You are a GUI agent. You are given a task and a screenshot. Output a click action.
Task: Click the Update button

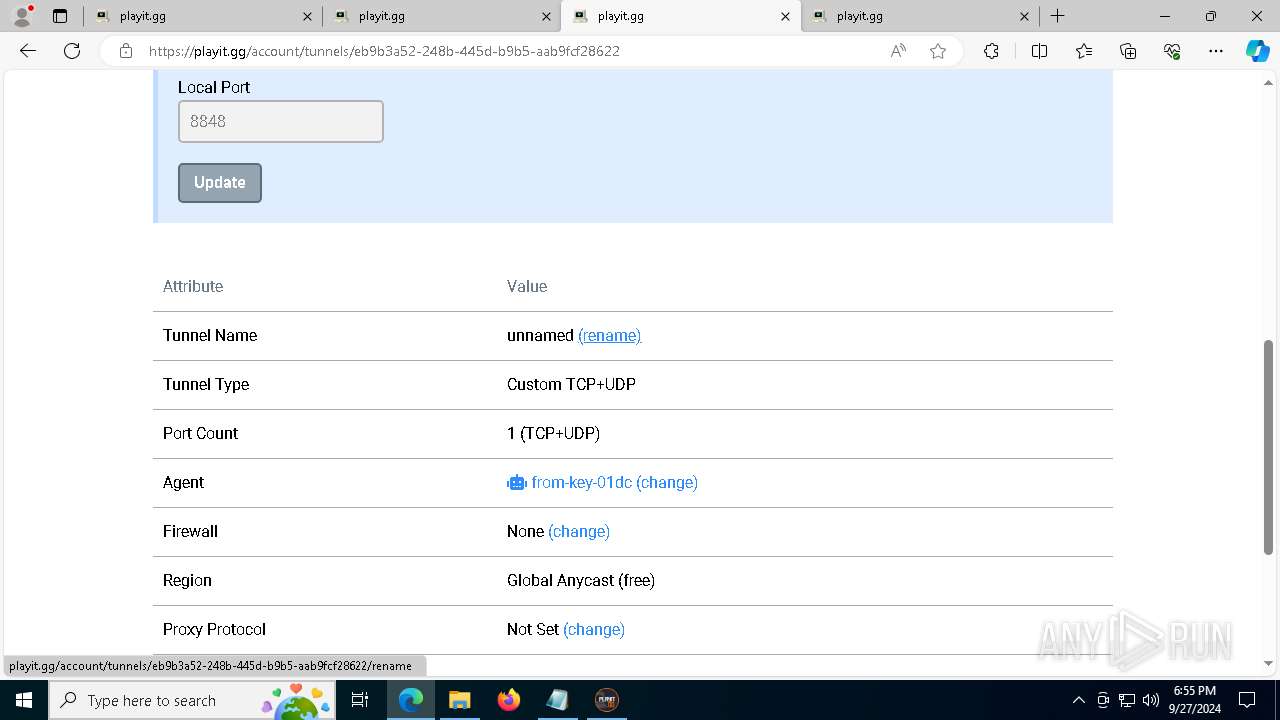pos(220,183)
